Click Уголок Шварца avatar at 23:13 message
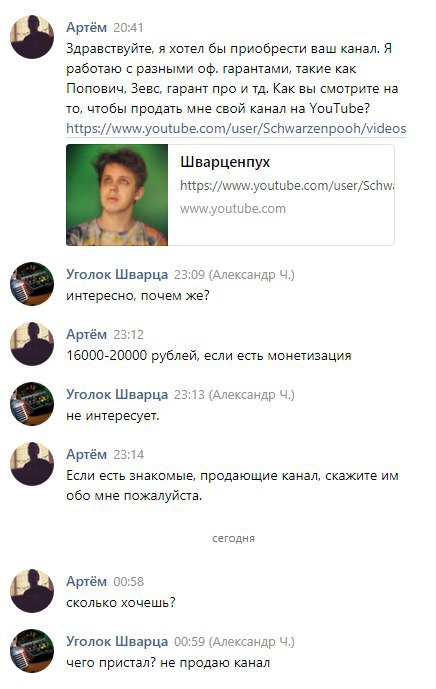The height and width of the screenshot is (689, 436). click(32, 403)
